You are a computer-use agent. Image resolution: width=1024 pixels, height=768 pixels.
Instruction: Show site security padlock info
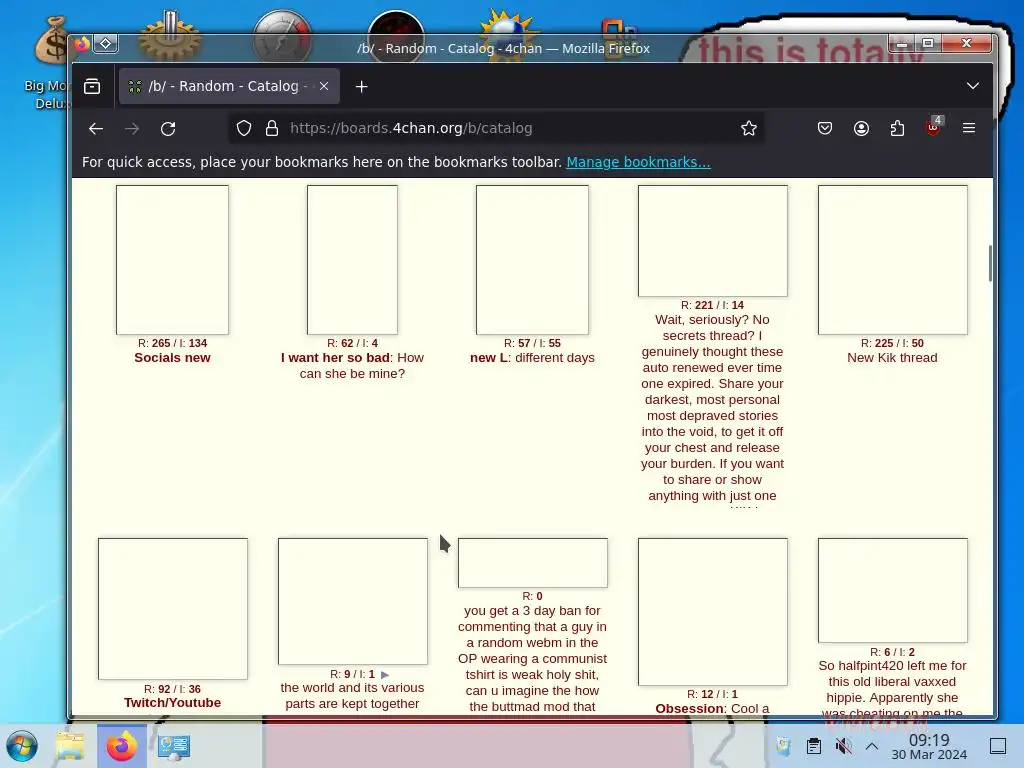click(272, 129)
